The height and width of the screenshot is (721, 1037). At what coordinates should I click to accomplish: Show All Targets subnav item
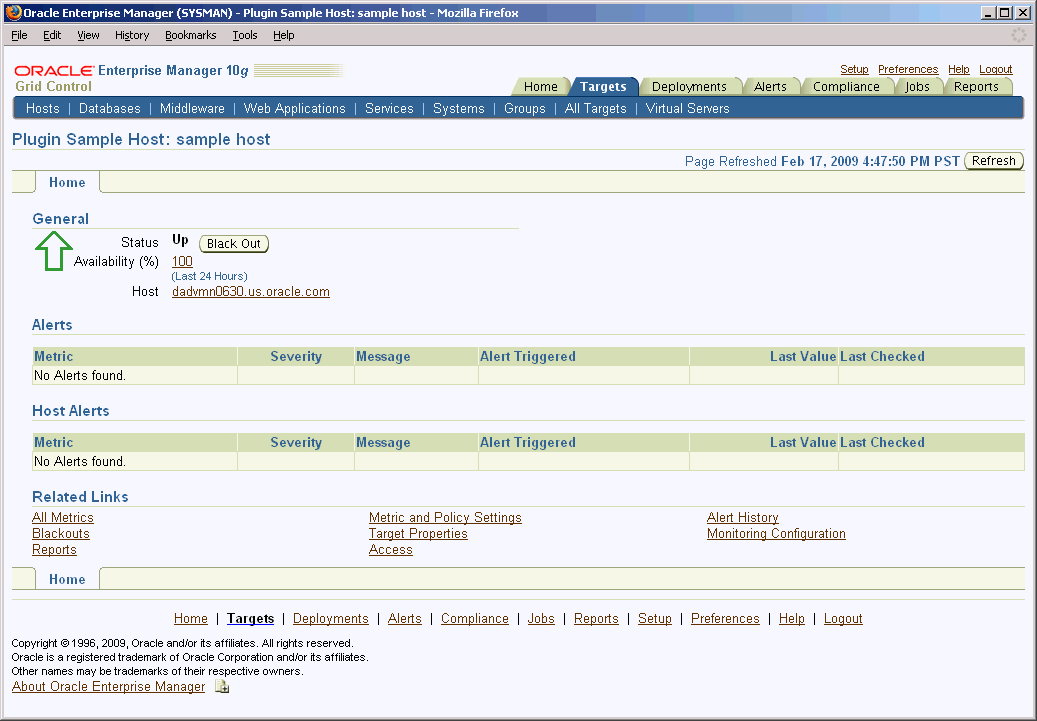pos(595,108)
